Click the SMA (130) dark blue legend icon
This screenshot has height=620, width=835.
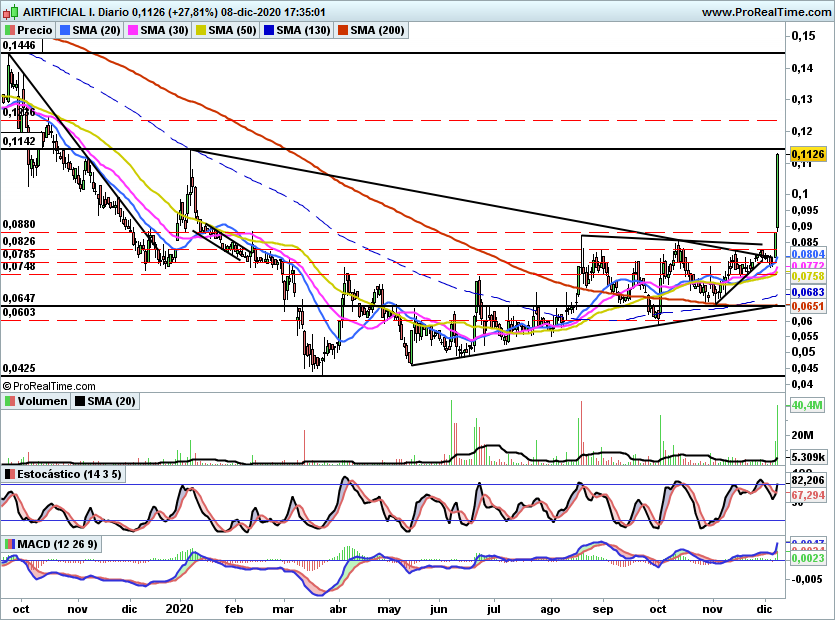point(269,30)
